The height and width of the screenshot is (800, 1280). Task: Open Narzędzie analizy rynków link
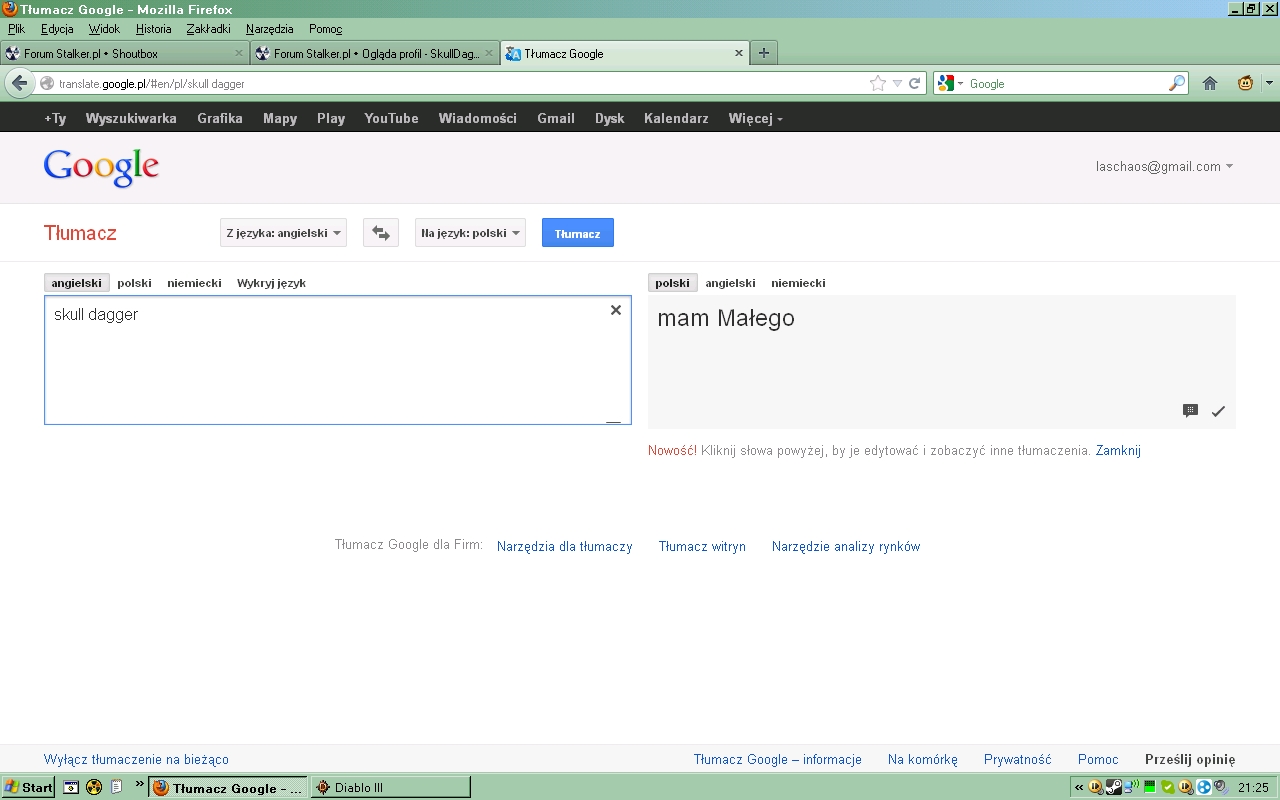(846, 547)
